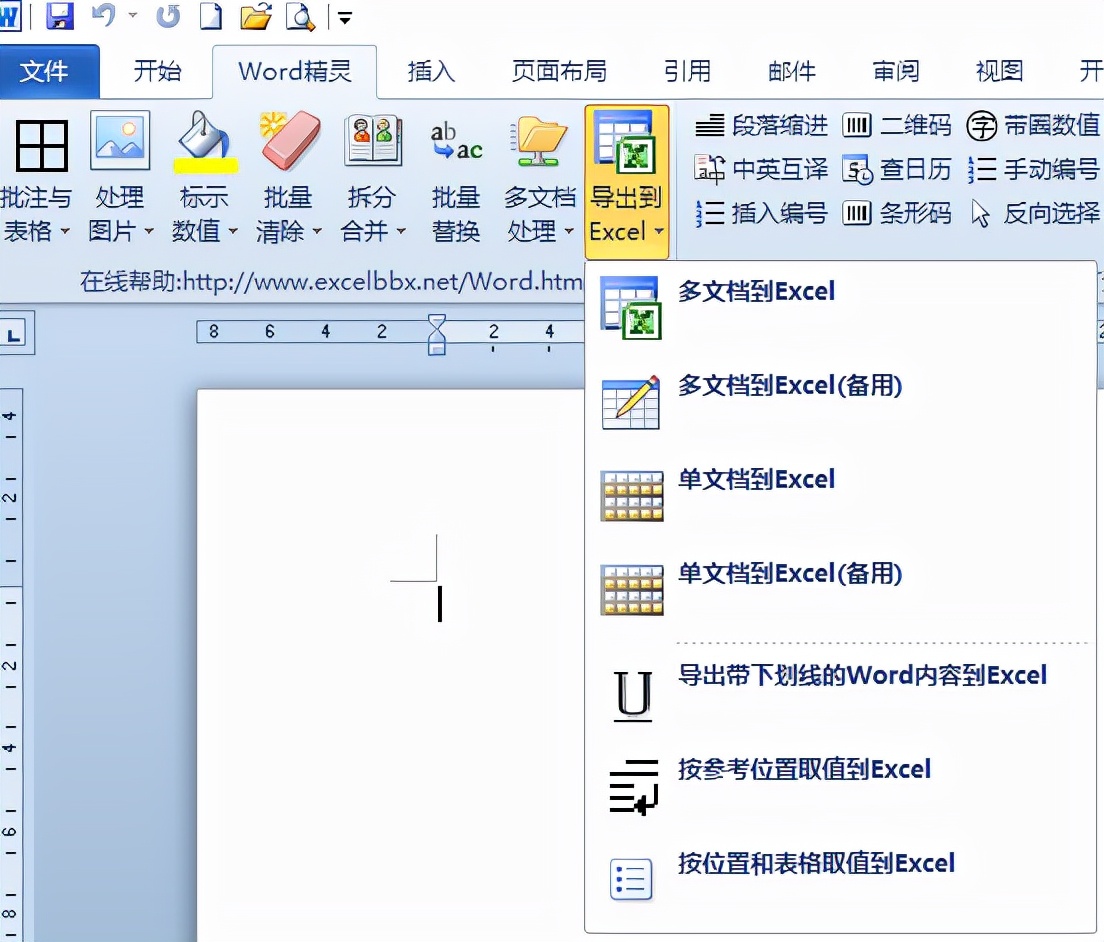Choose 导出带下划线的Word内容到Excel menu item

[x=841, y=691]
